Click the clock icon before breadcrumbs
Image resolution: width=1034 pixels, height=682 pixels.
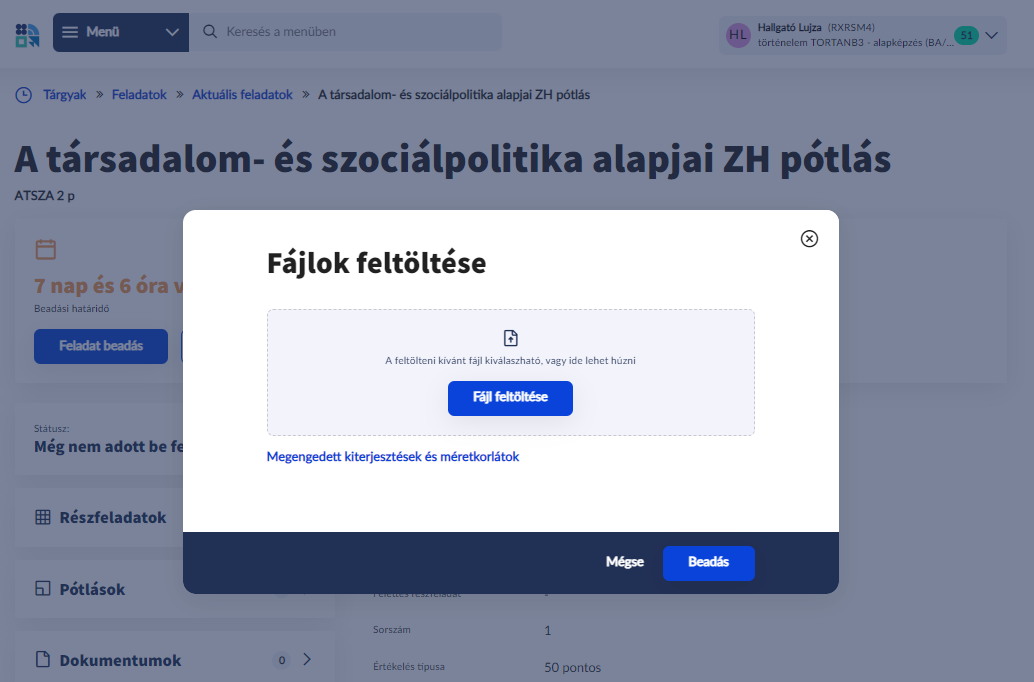click(23, 95)
